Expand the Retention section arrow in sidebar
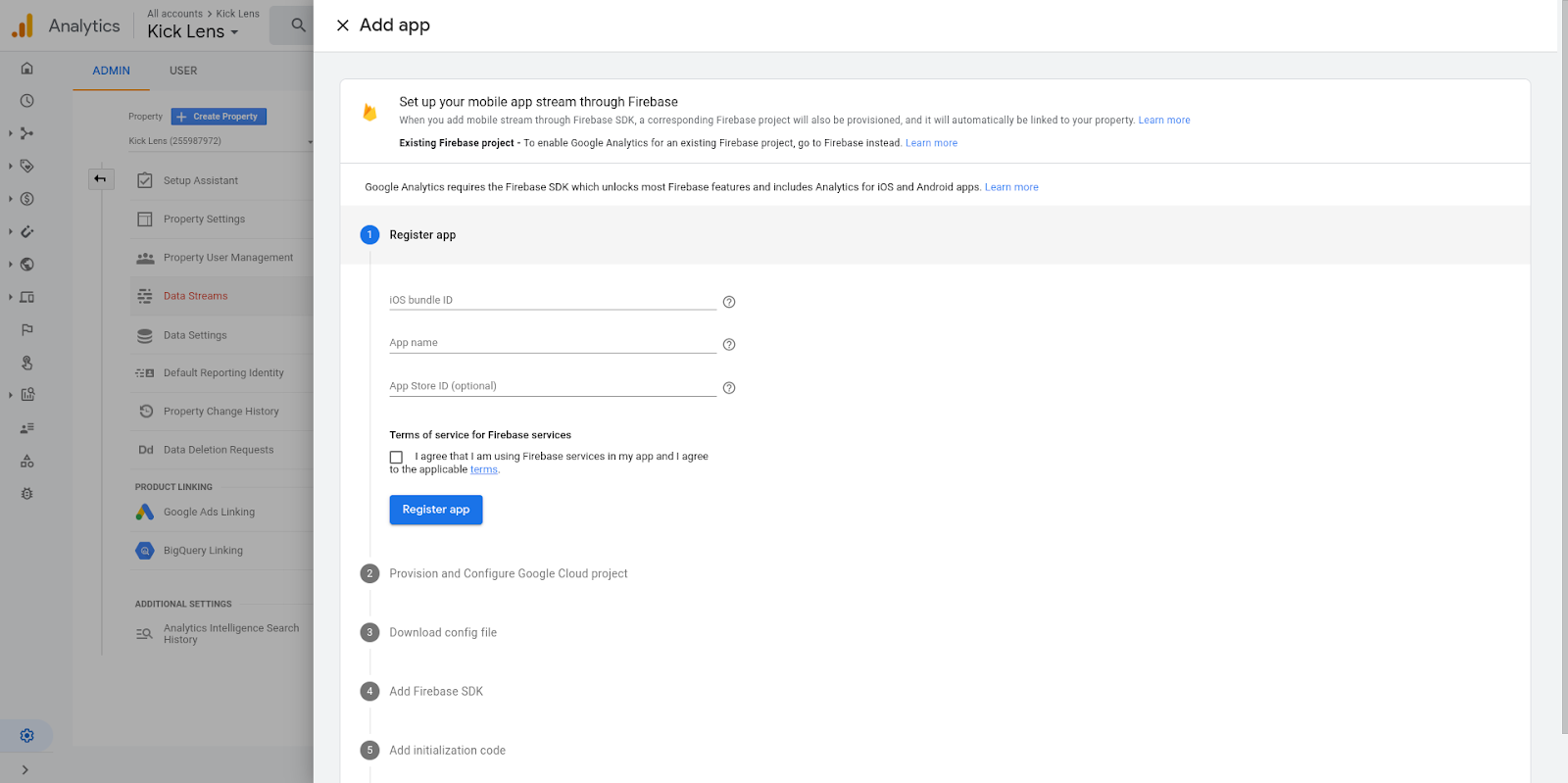Image resolution: width=1568 pixels, height=783 pixels. coord(11,231)
